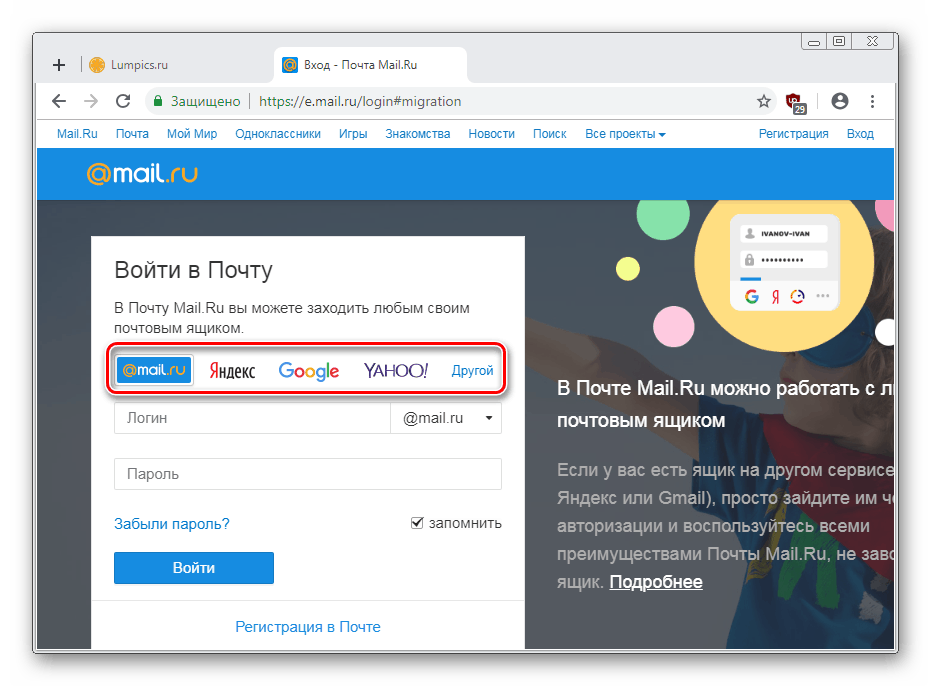
Task: Choose the Яндекс provider logo
Action: tap(232, 371)
